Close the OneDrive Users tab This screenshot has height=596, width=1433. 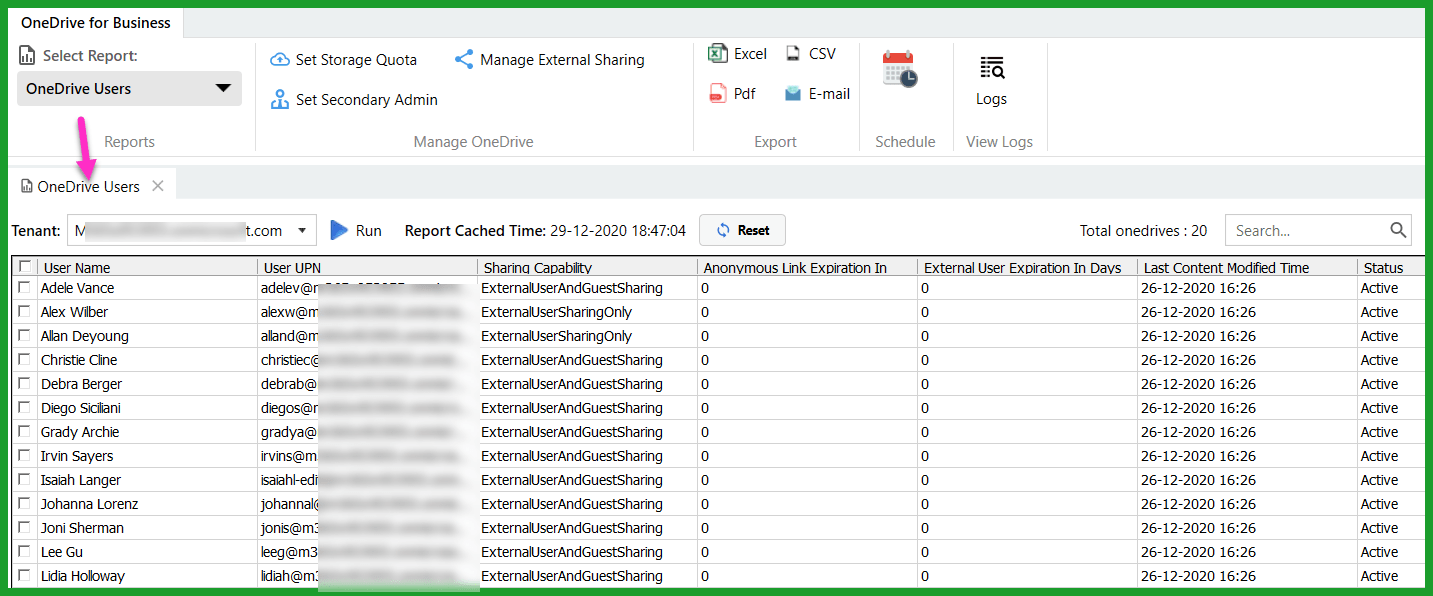158,186
